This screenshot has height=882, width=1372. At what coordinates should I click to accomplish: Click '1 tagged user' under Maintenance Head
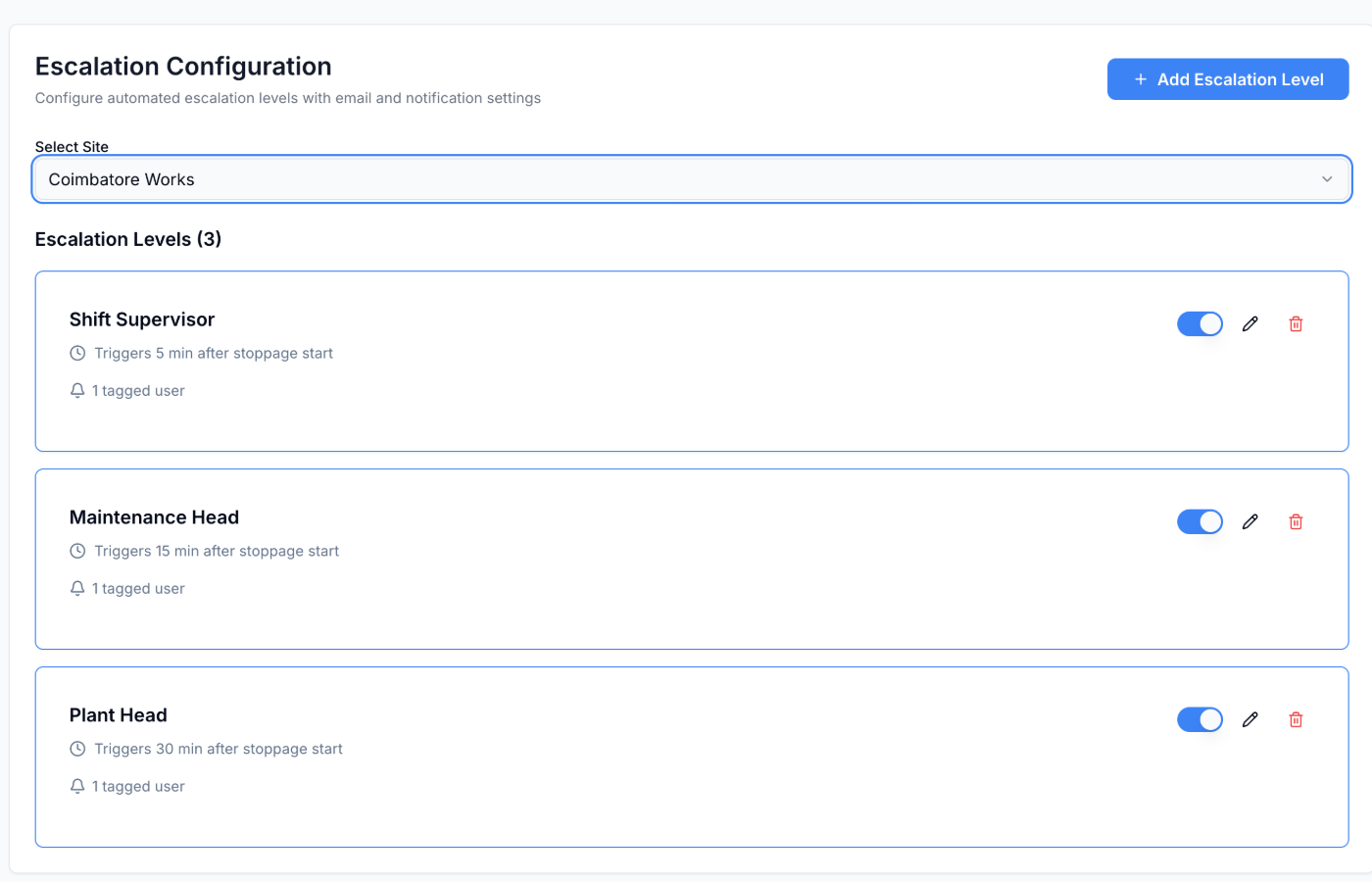138,588
